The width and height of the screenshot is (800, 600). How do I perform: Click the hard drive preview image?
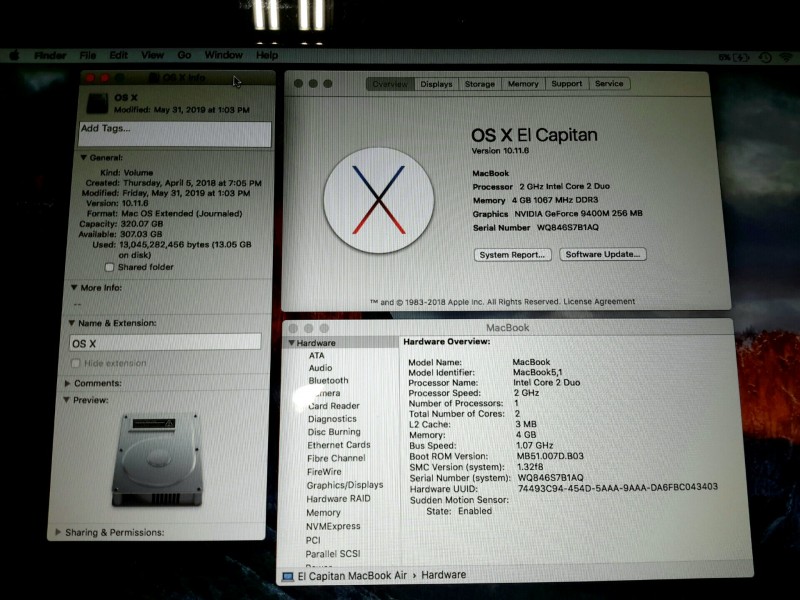click(x=158, y=459)
